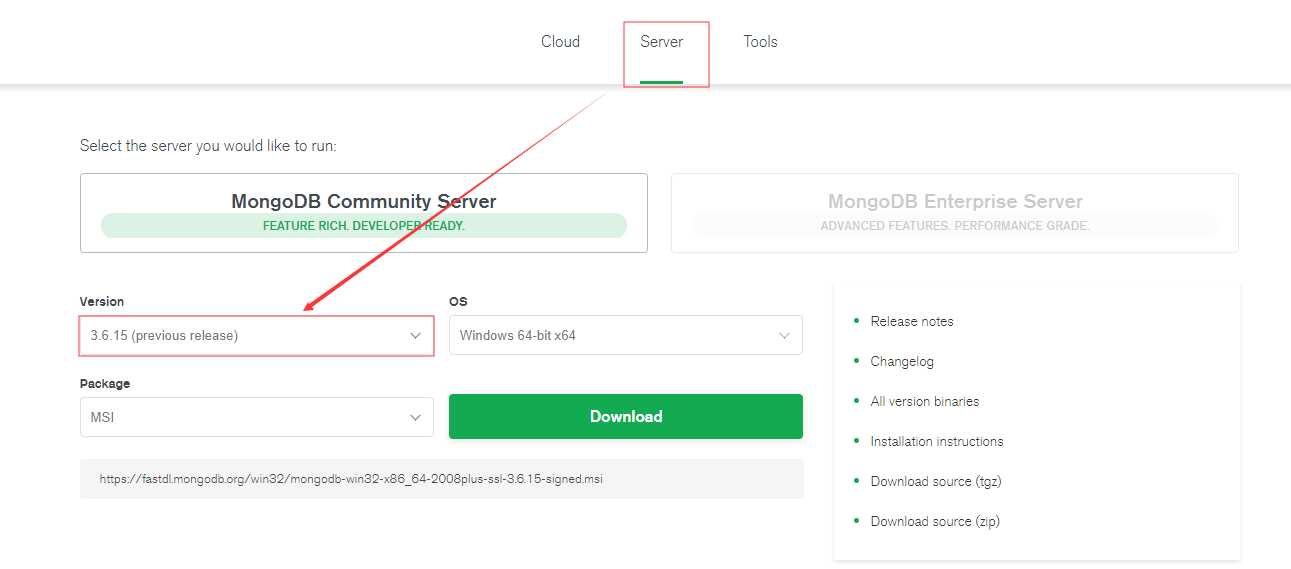Open the Package dropdown showing MSI

(256, 417)
